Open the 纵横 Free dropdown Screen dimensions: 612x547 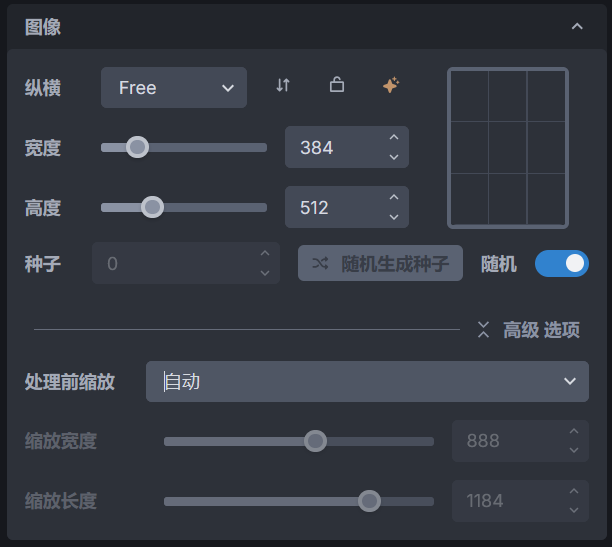click(174, 88)
